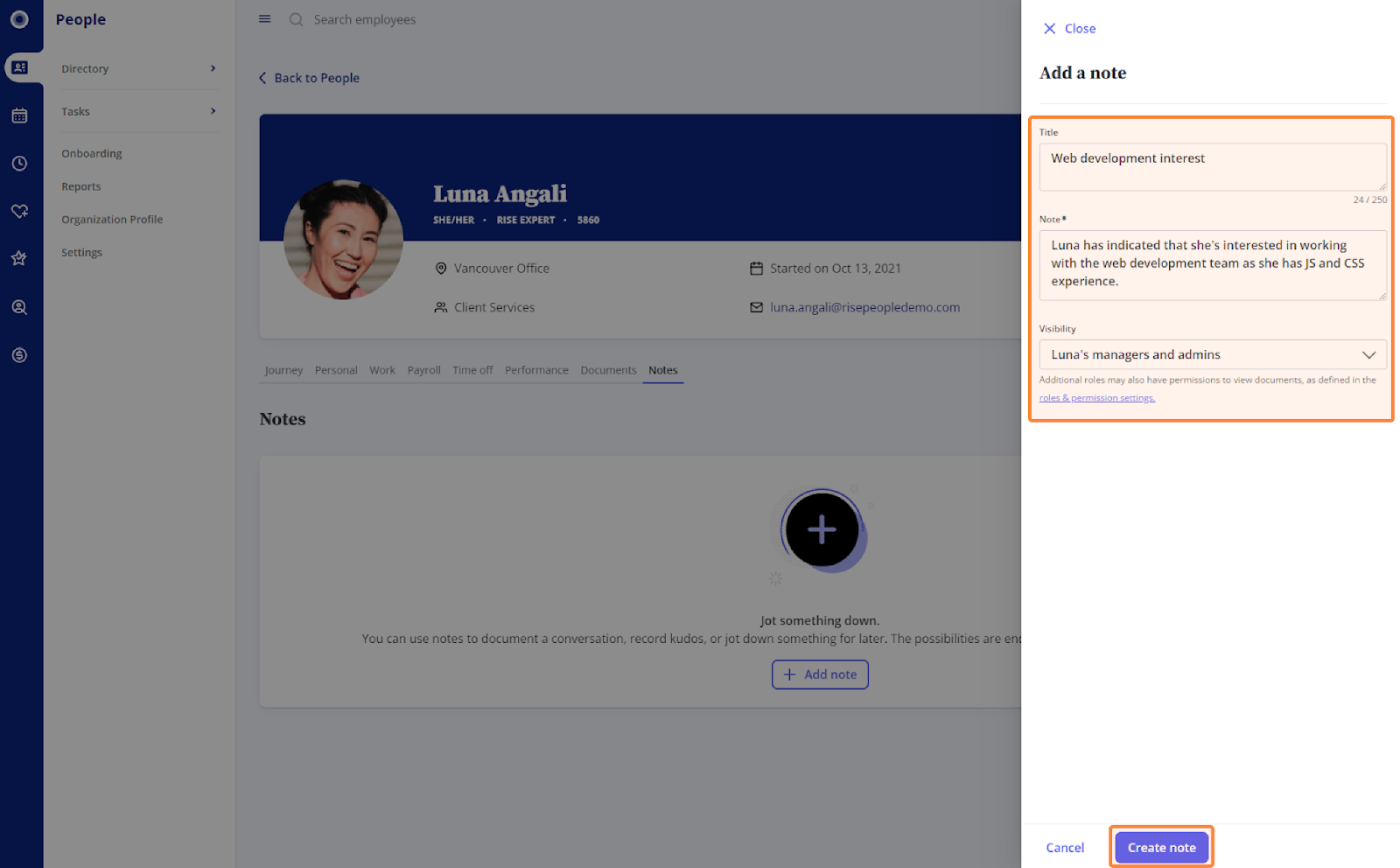Image resolution: width=1400 pixels, height=868 pixels.
Task: Click the Search employees field
Action: [x=365, y=19]
